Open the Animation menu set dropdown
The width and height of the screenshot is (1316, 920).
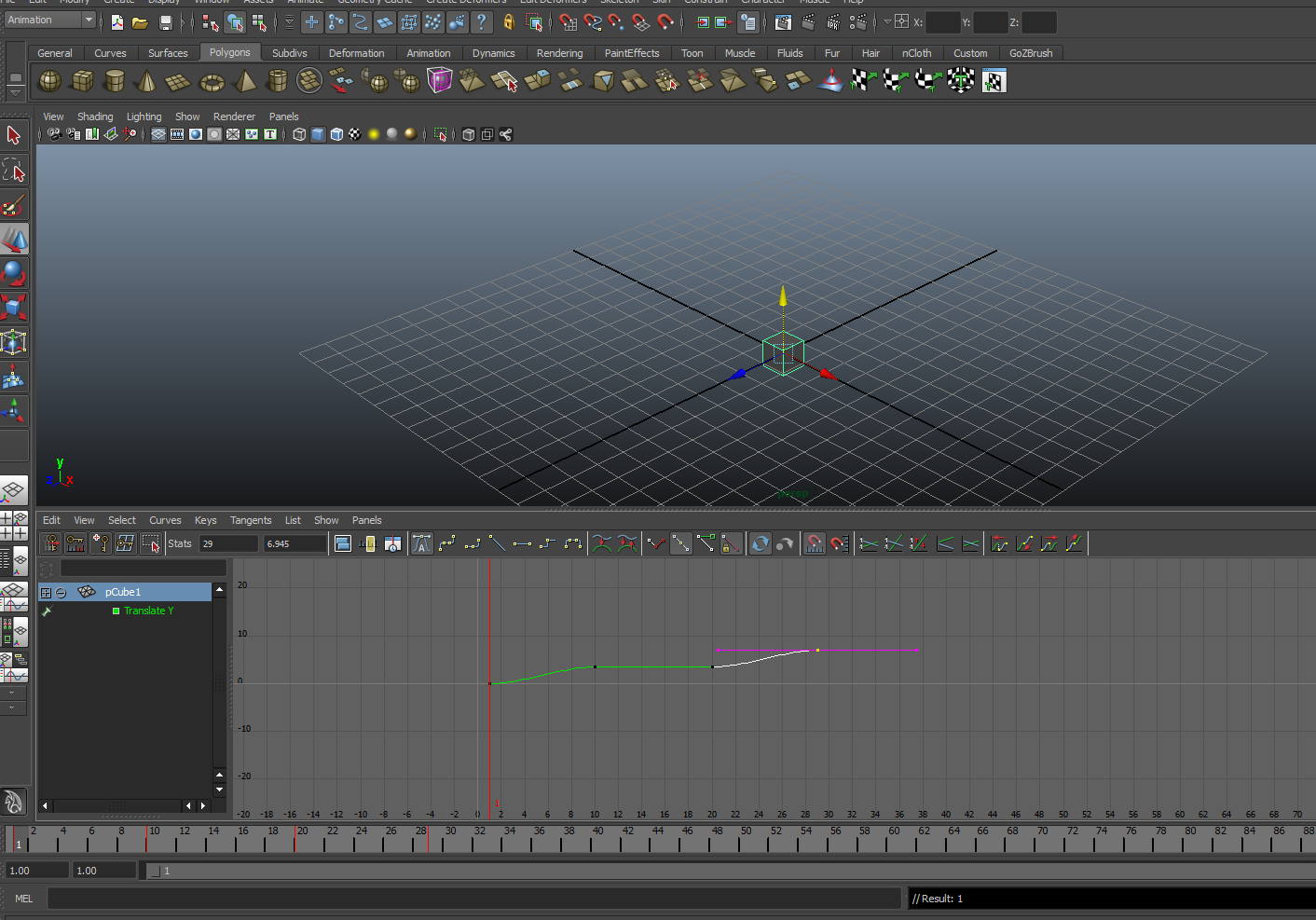click(89, 20)
